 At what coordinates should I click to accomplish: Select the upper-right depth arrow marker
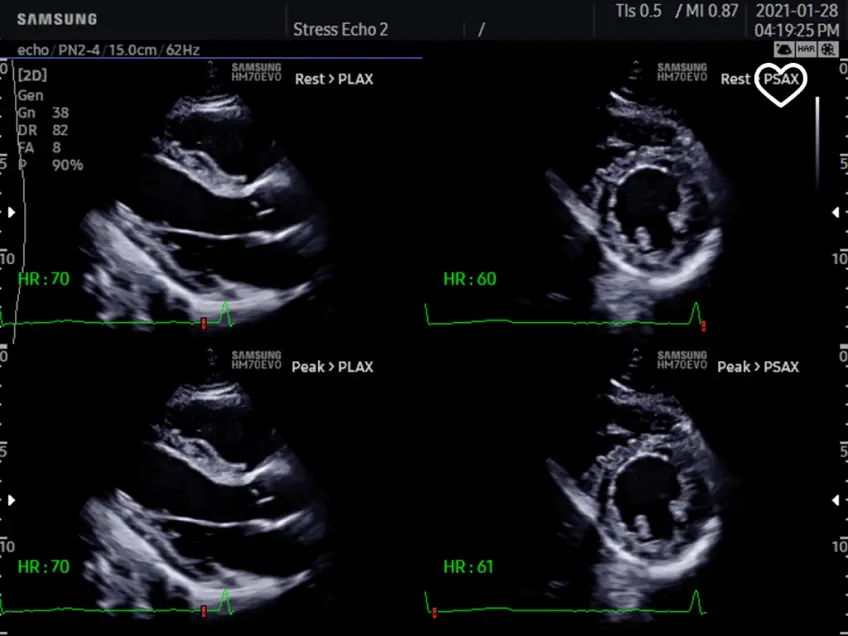(x=836, y=212)
